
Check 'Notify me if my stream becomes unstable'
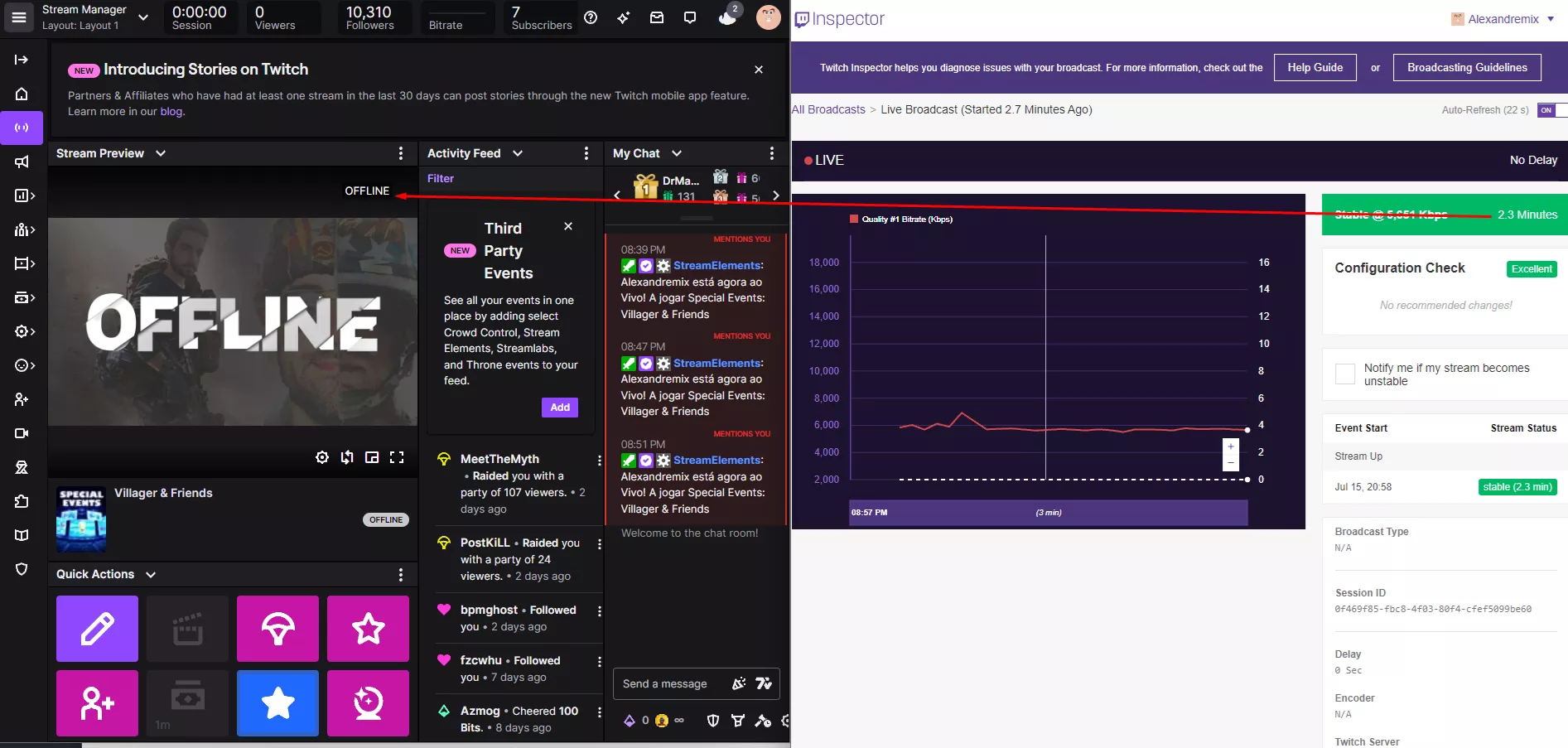1344,374
